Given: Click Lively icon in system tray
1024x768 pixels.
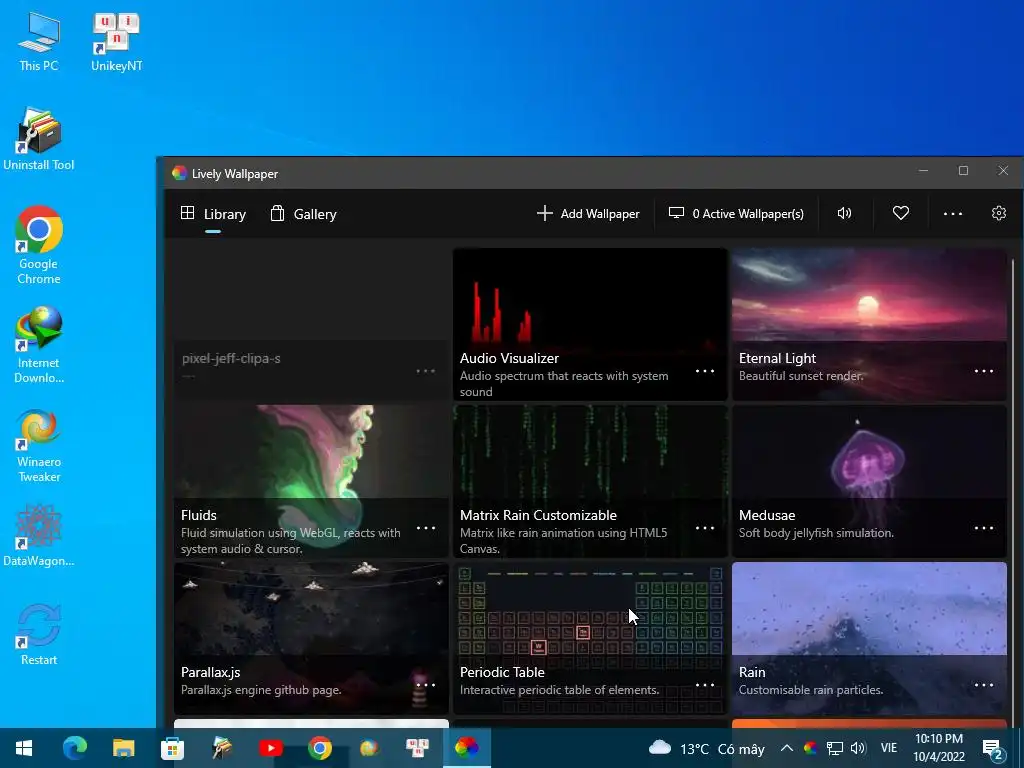Looking at the screenshot, I should (810, 748).
